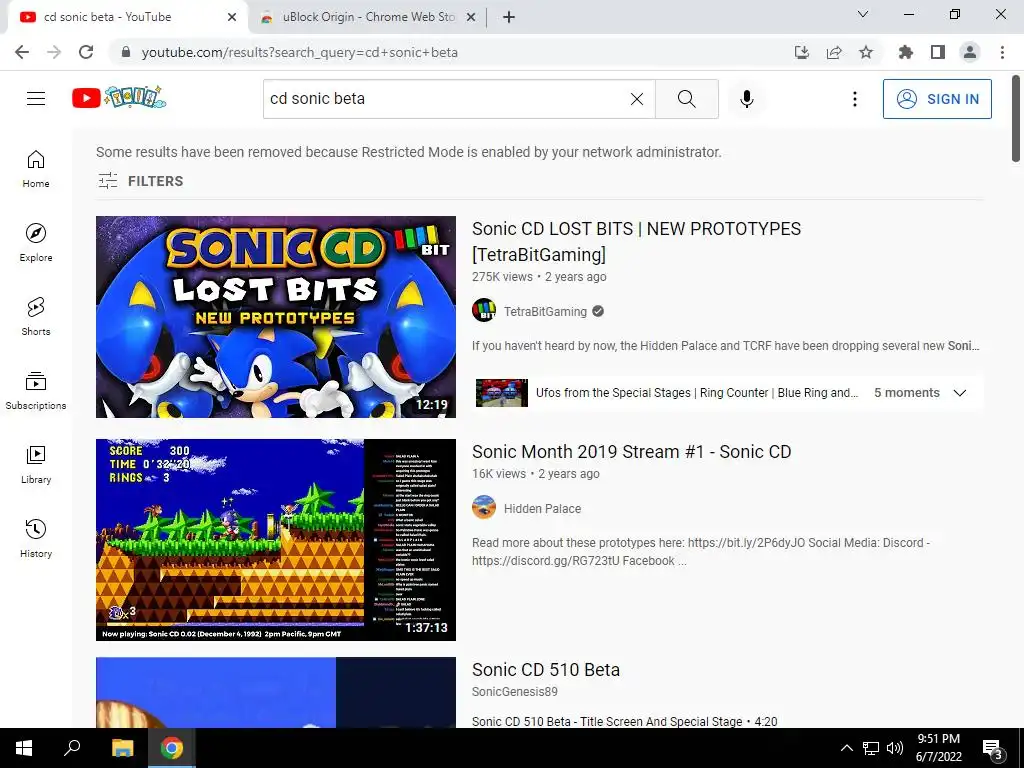
Task: Expand the 5 moments chevron
Action: coord(959,392)
